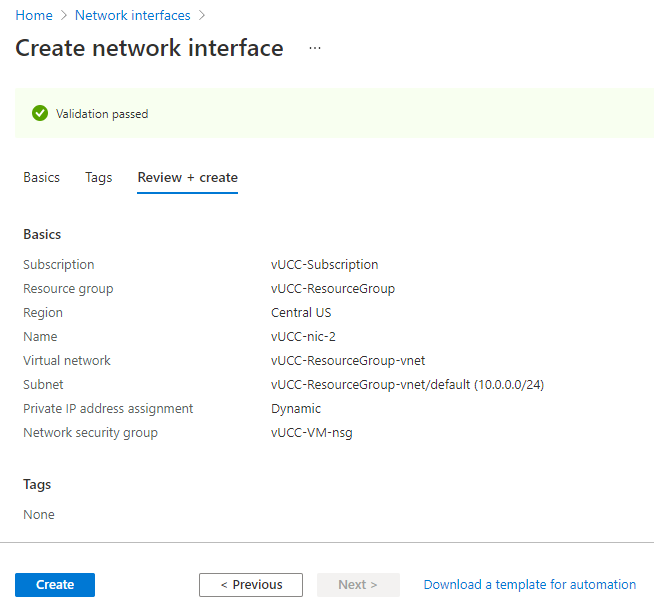
Task: Click the greyed-out Next button
Action: pos(358,585)
